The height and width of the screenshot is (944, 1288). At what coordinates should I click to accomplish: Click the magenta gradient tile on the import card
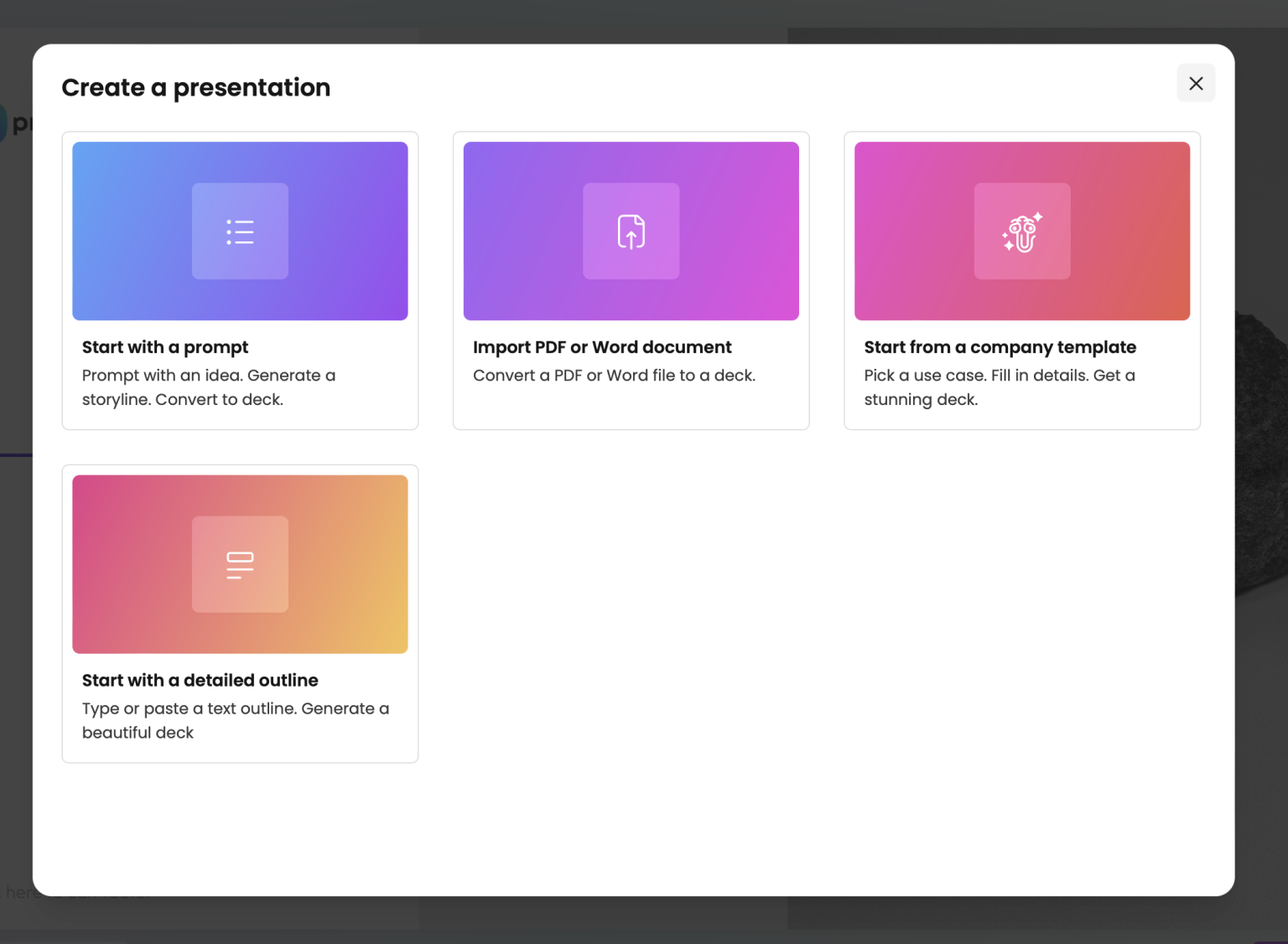pos(631,231)
